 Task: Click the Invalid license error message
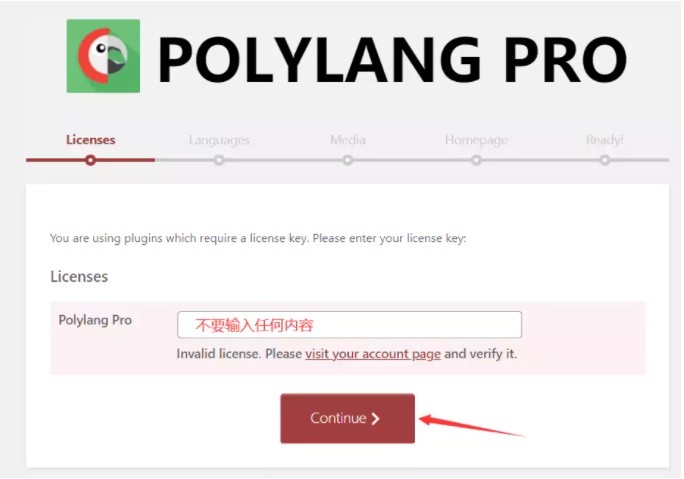tap(347, 354)
